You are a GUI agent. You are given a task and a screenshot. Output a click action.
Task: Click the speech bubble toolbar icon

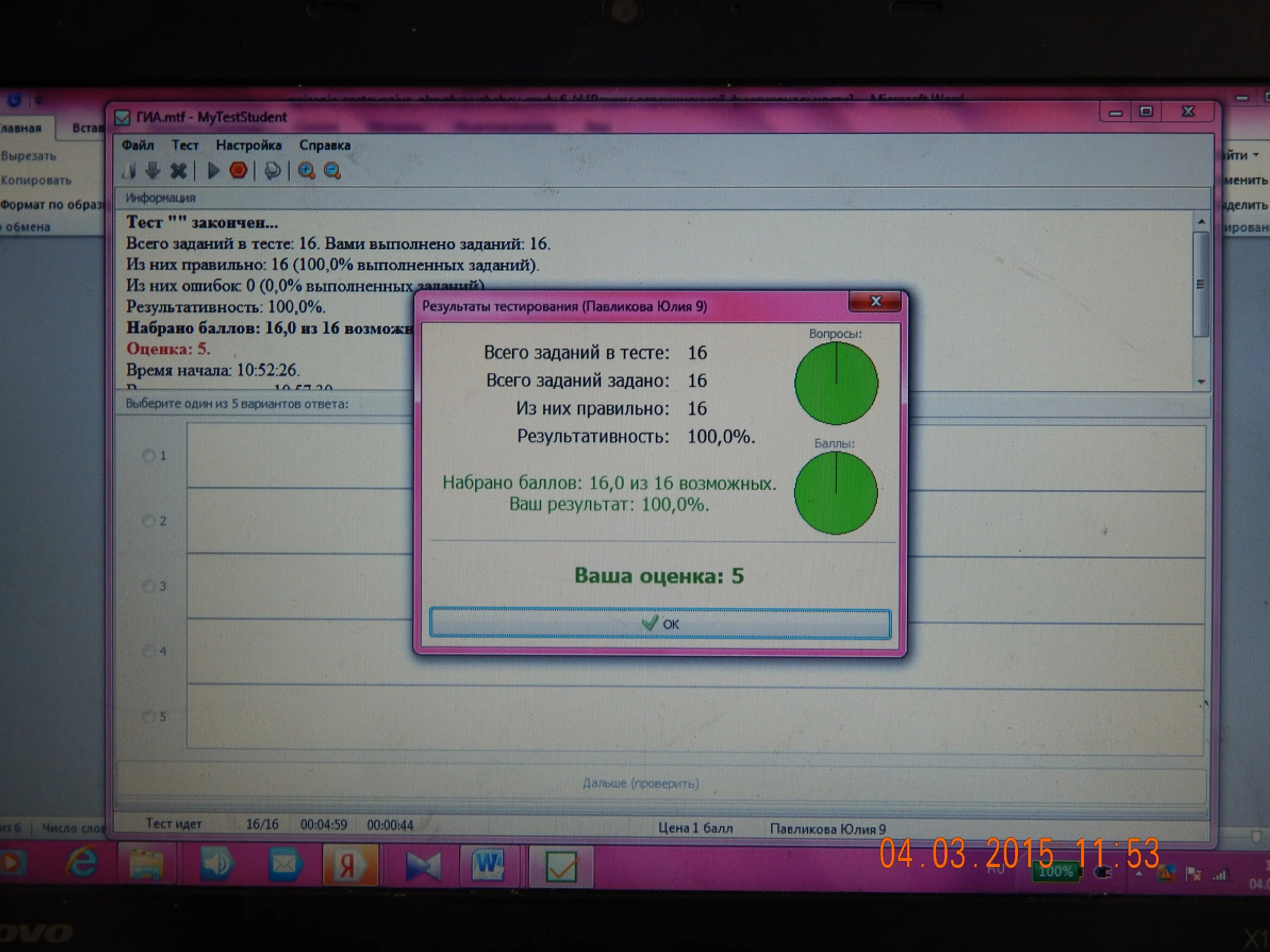coord(272,171)
